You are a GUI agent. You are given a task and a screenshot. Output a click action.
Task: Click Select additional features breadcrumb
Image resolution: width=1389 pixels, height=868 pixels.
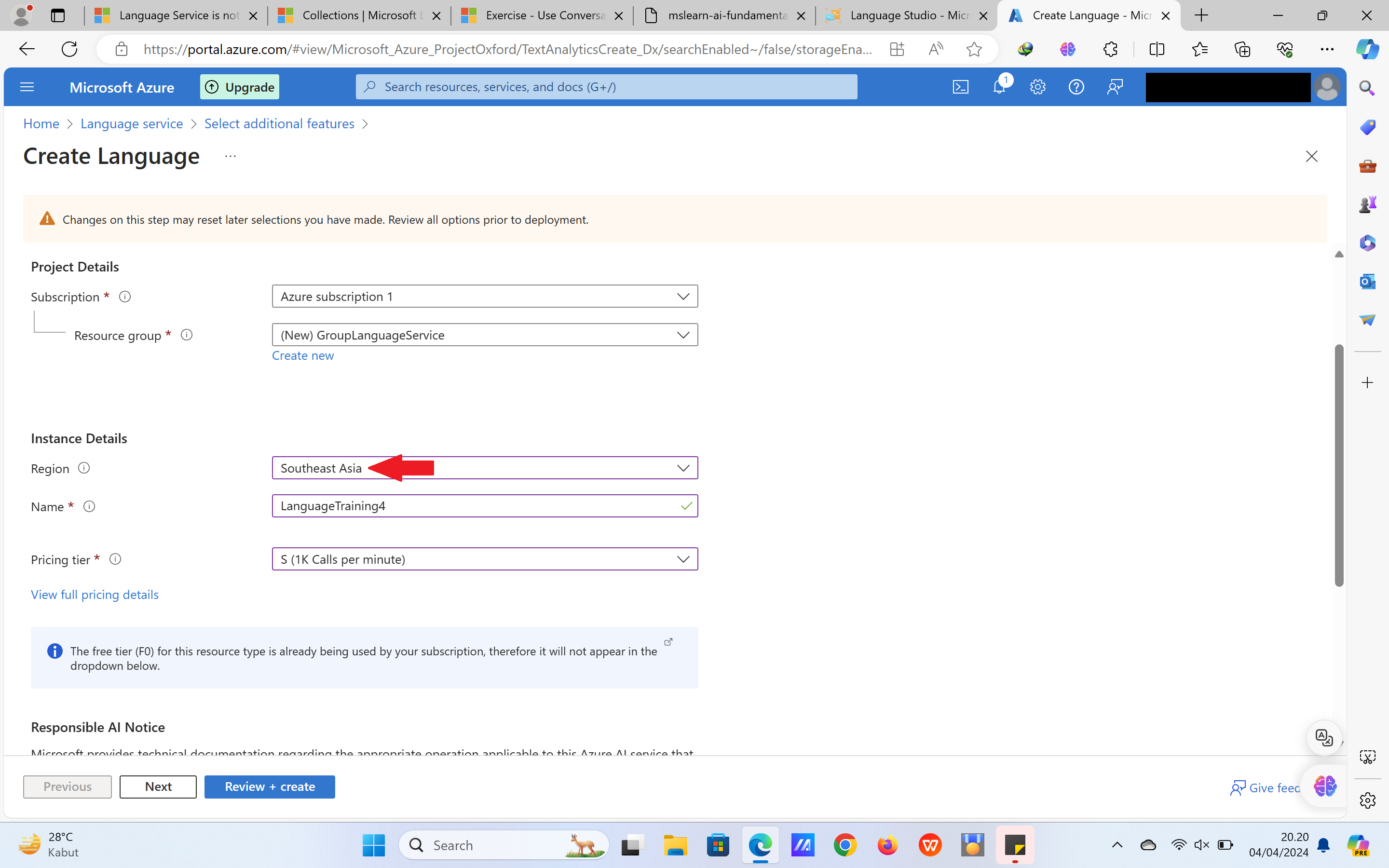[279, 123]
